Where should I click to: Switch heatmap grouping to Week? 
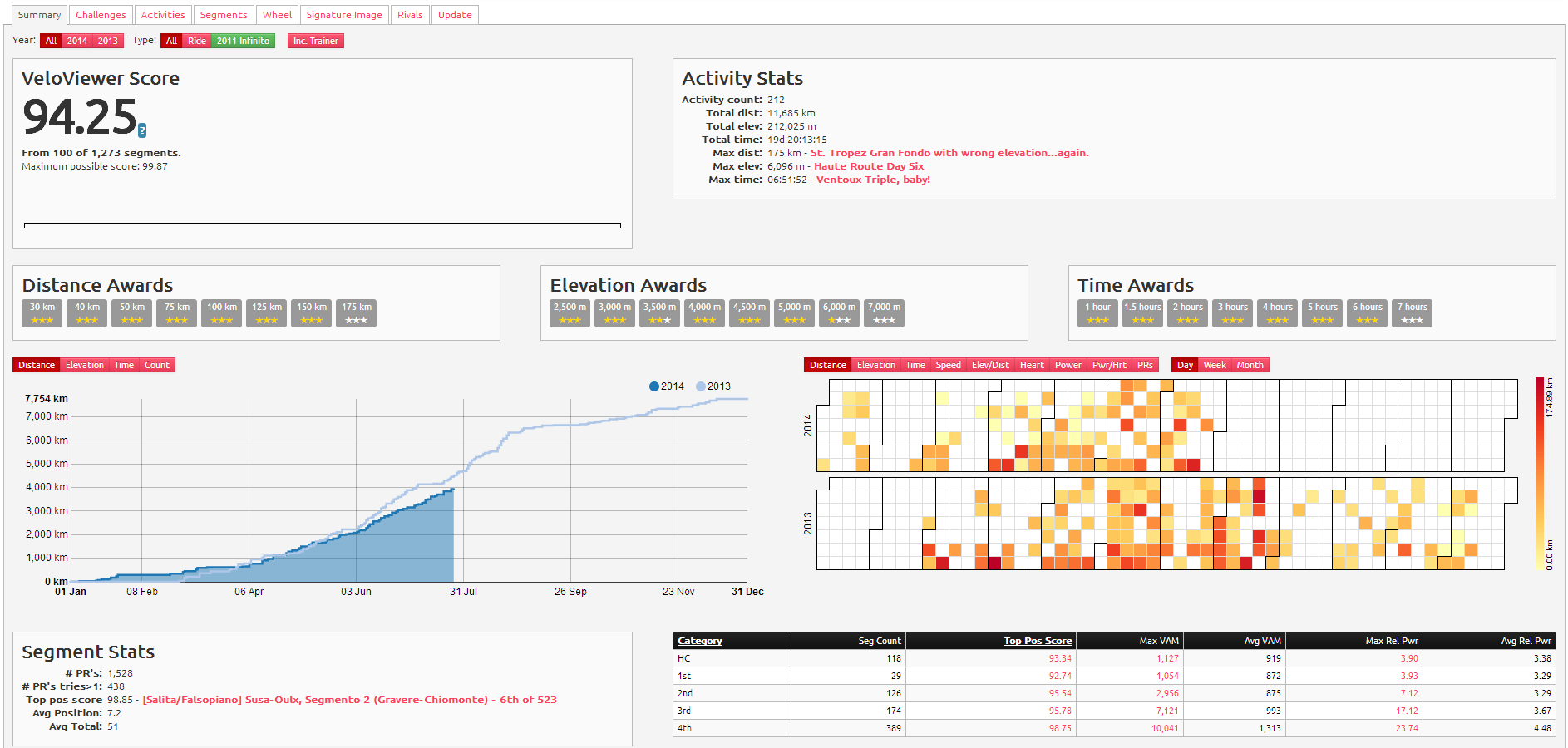tap(1214, 365)
